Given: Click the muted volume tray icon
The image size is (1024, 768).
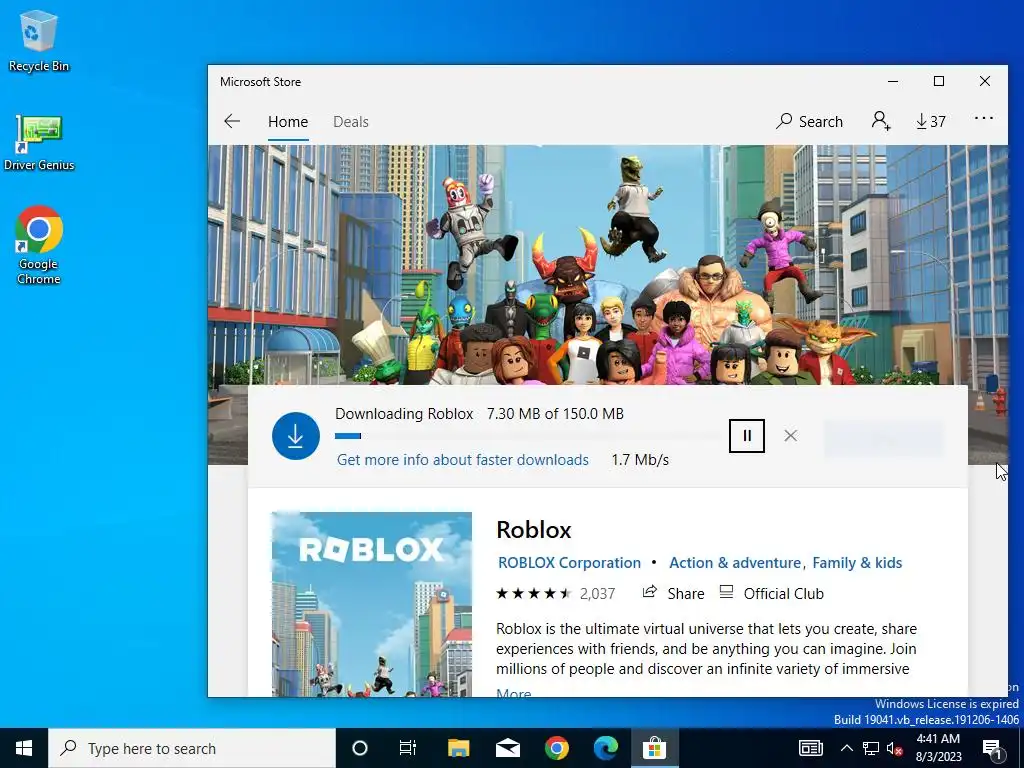Looking at the screenshot, I should (x=895, y=748).
